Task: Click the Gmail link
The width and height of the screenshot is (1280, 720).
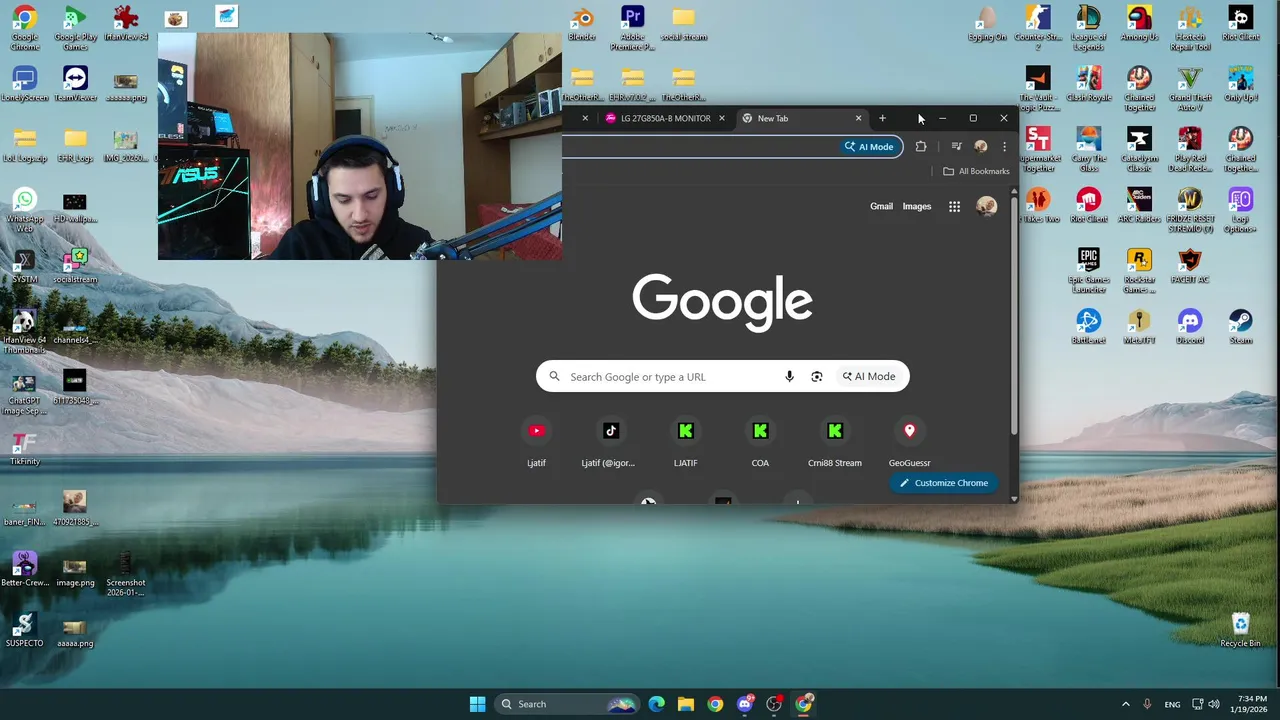Action: coord(881,207)
